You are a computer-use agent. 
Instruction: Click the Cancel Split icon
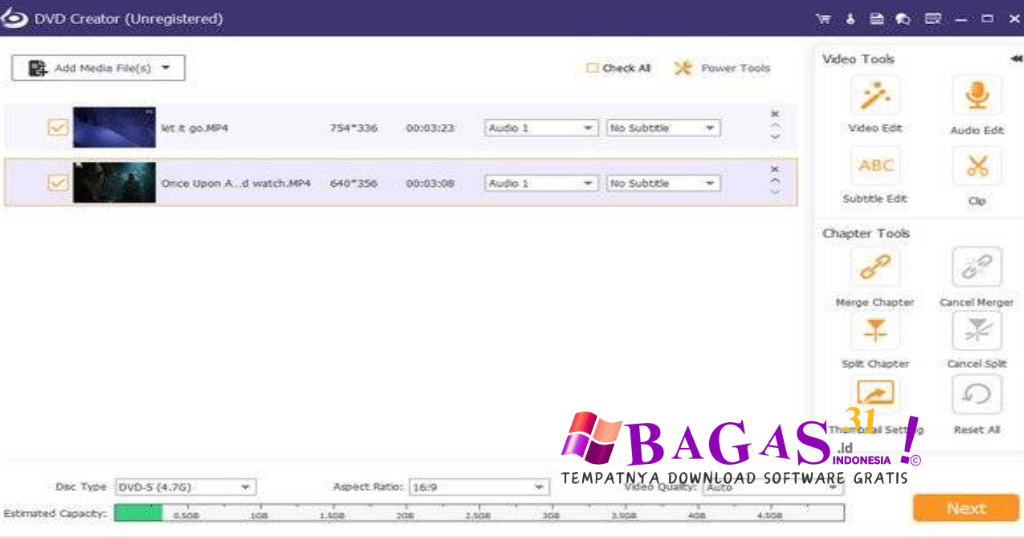[977, 331]
